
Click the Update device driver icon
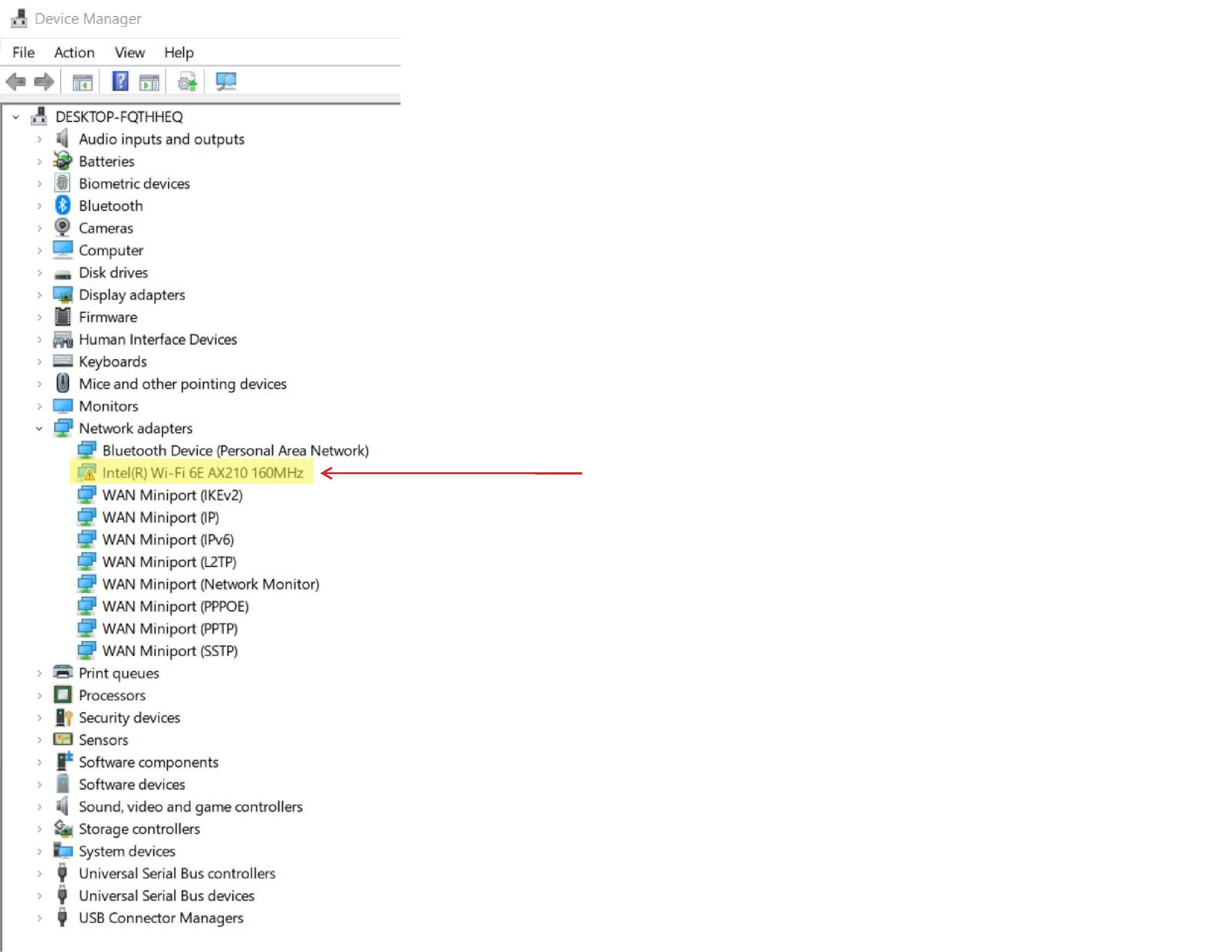(x=187, y=83)
